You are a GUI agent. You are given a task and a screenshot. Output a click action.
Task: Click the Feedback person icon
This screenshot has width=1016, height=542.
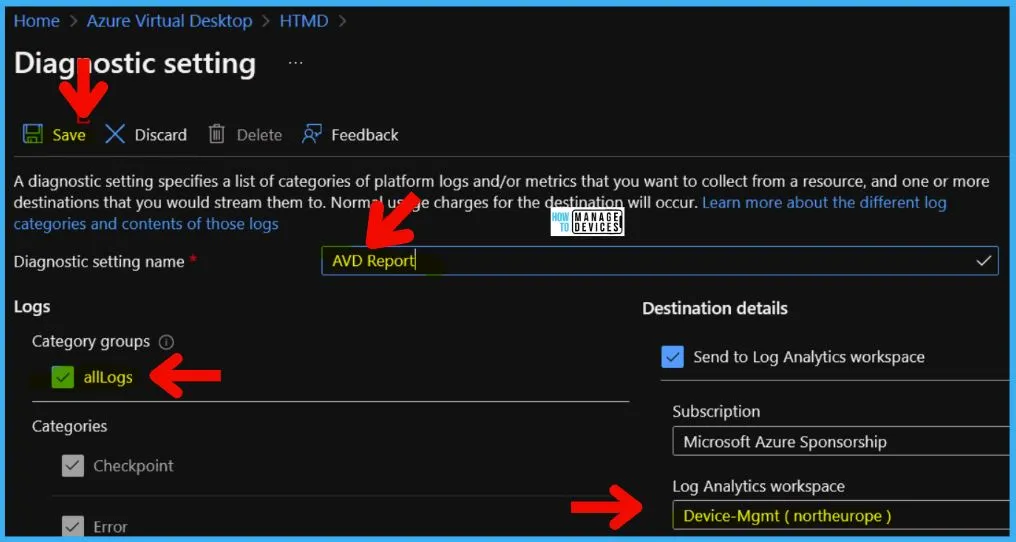point(312,134)
